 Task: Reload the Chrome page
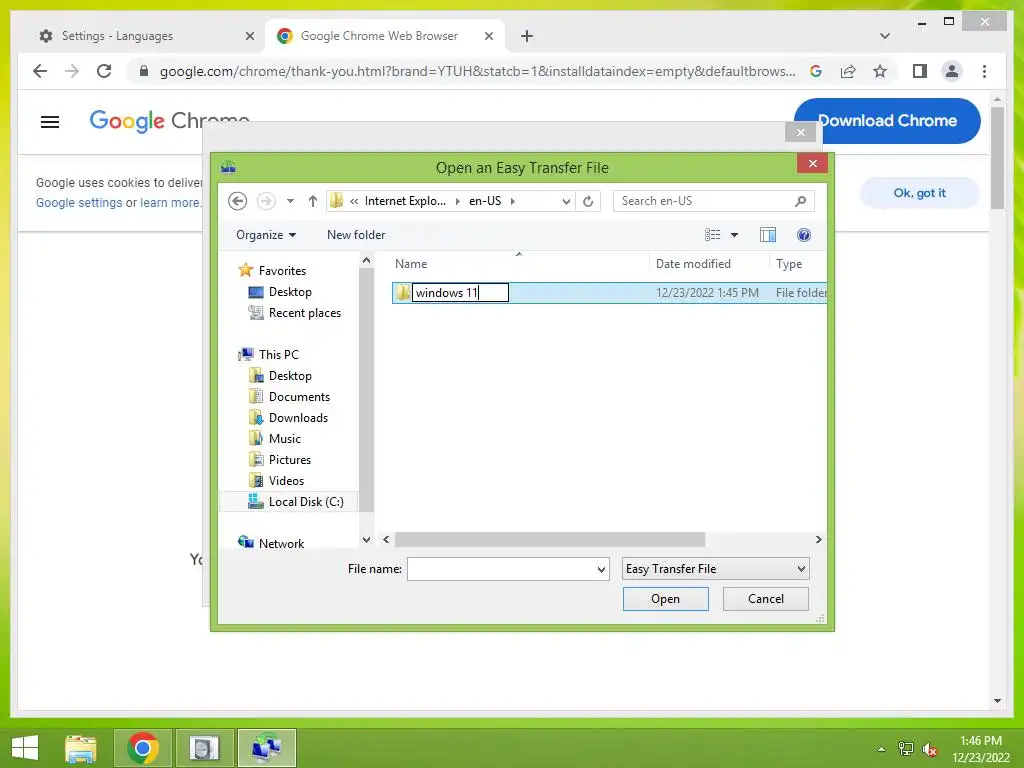click(104, 71)
